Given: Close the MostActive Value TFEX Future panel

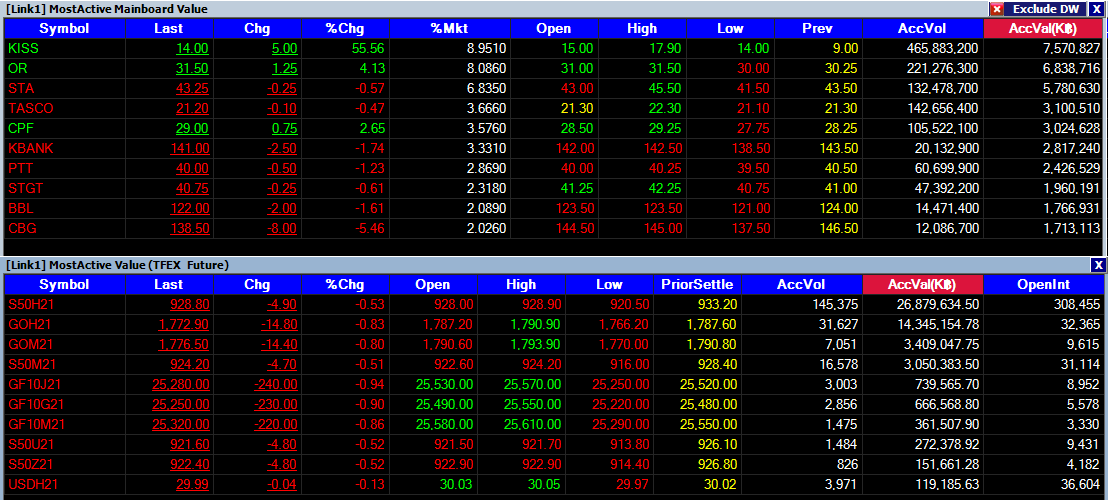Looking at the screenshot, I should point(1097,265).
